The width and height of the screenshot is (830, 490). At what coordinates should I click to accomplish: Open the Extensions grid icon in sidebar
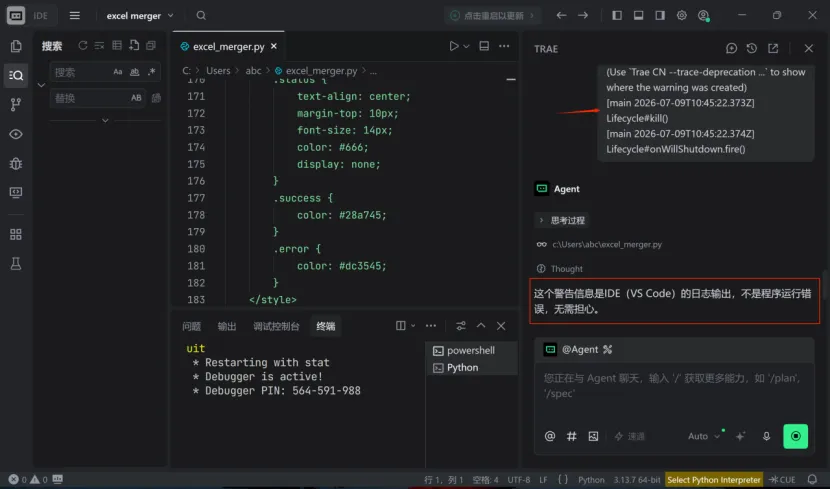tap(16, 234)
